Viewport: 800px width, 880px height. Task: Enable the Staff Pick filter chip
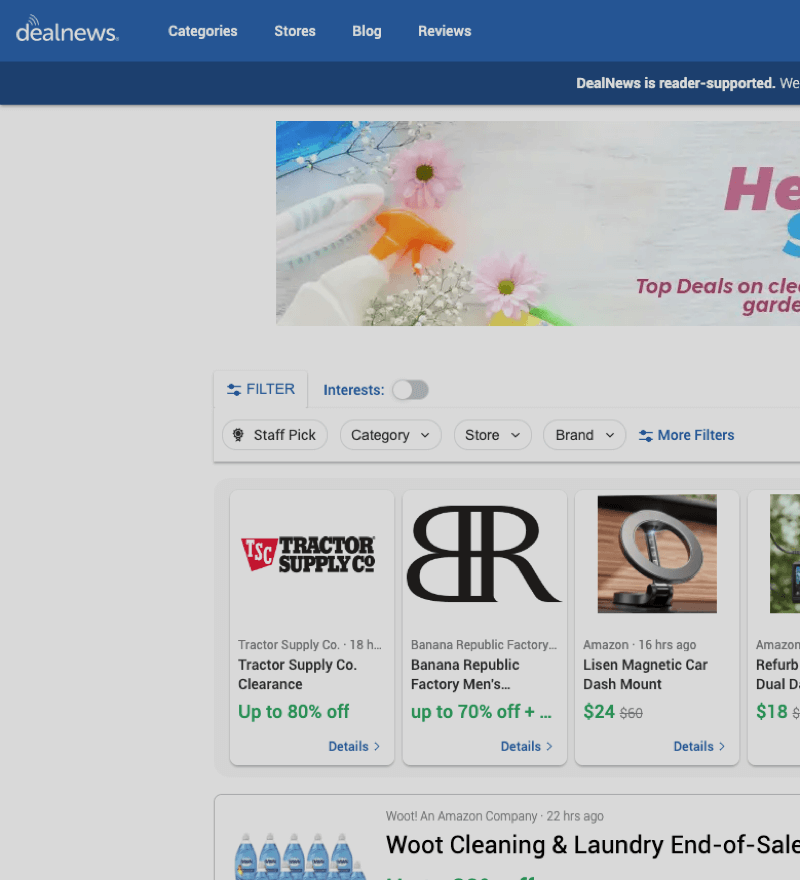pyautogui.click(x=275, y=435)
